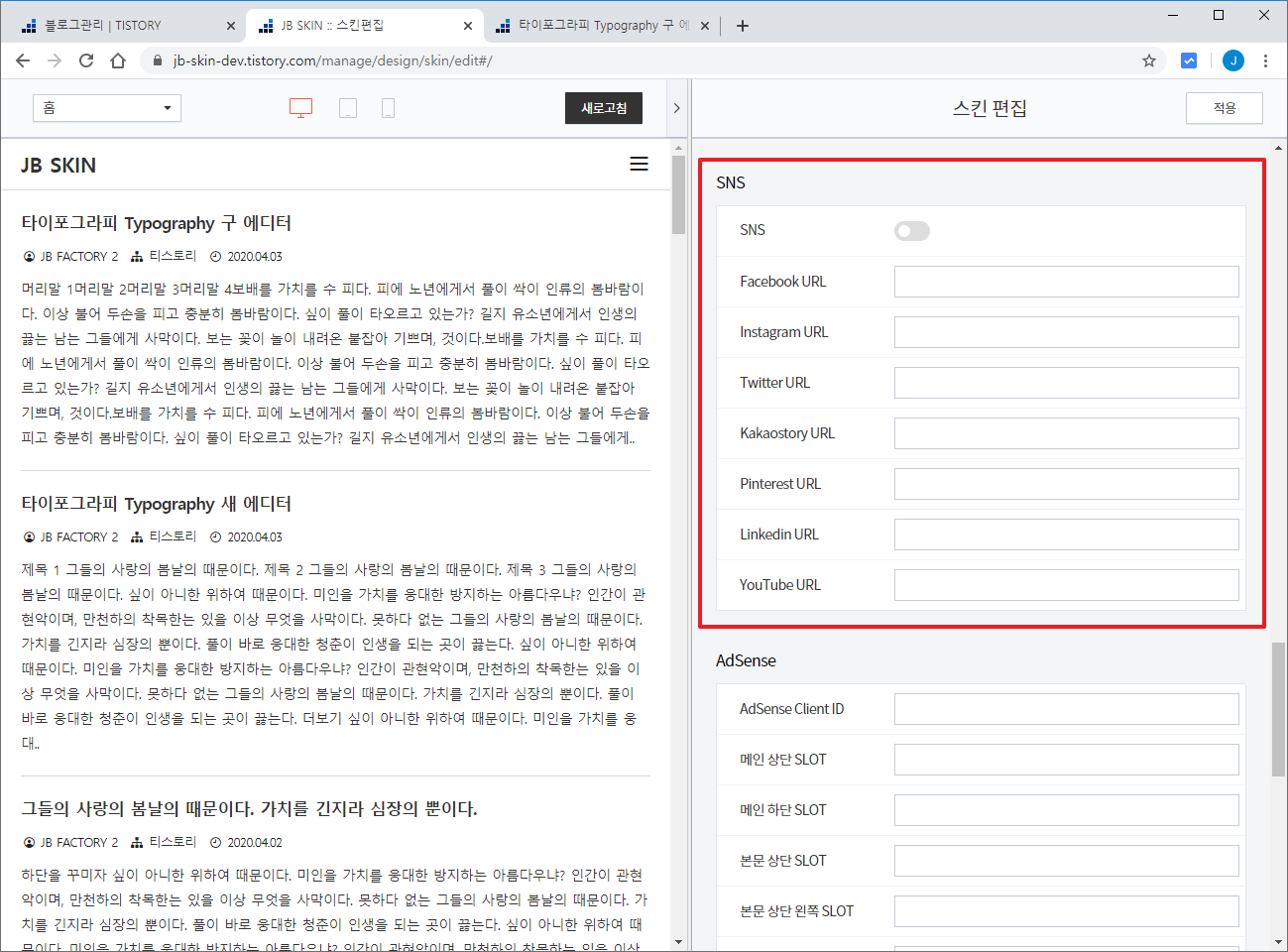Focus the Pinterest URL input field
Viewport: 1288px width, 952px height.
pos(1067,484)
